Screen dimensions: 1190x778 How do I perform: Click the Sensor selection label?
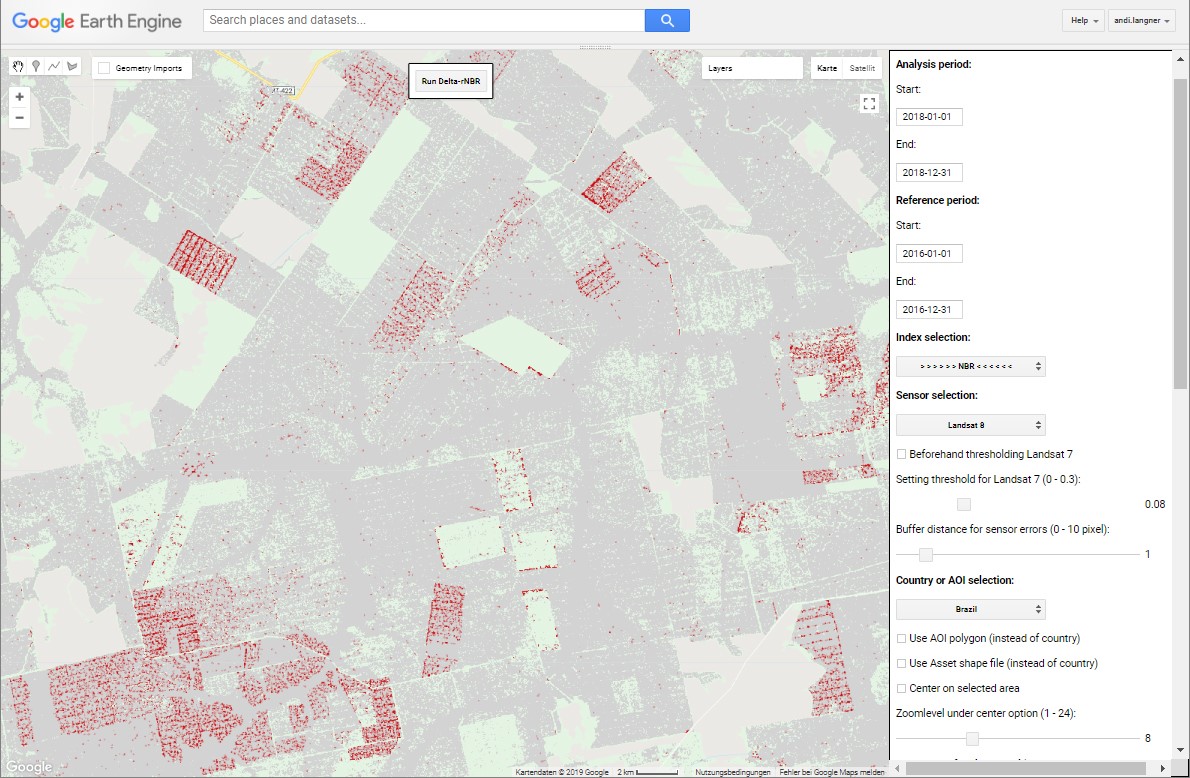pos(937,395)
